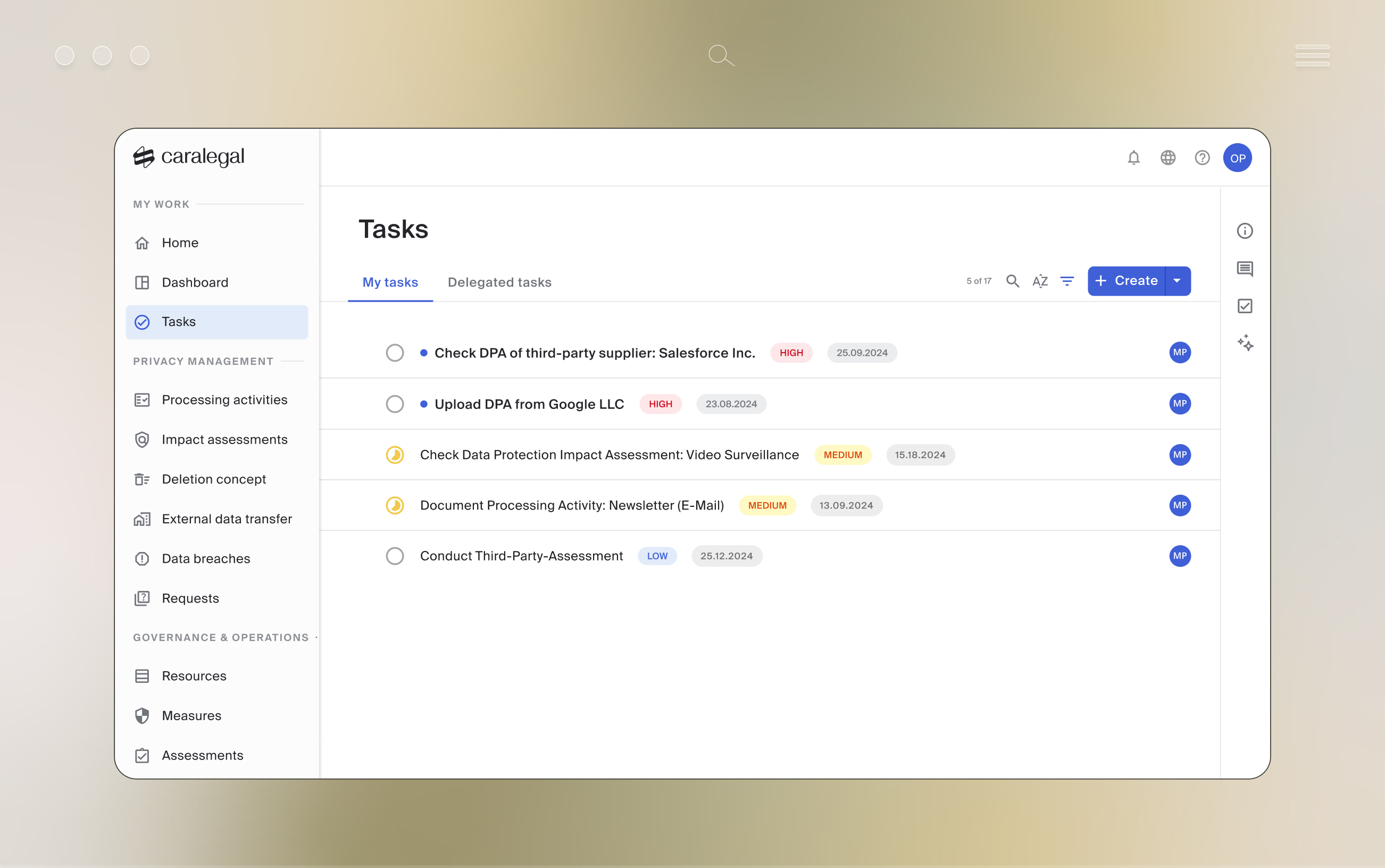The height and width of the screenshot is (868, 1385).
Task: Switch to Delegated tasks tab
Action: (x=499, y=282)
